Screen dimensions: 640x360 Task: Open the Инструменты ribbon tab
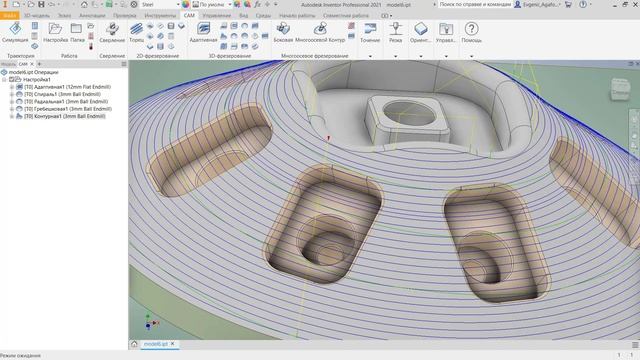(x=160, y=16)
